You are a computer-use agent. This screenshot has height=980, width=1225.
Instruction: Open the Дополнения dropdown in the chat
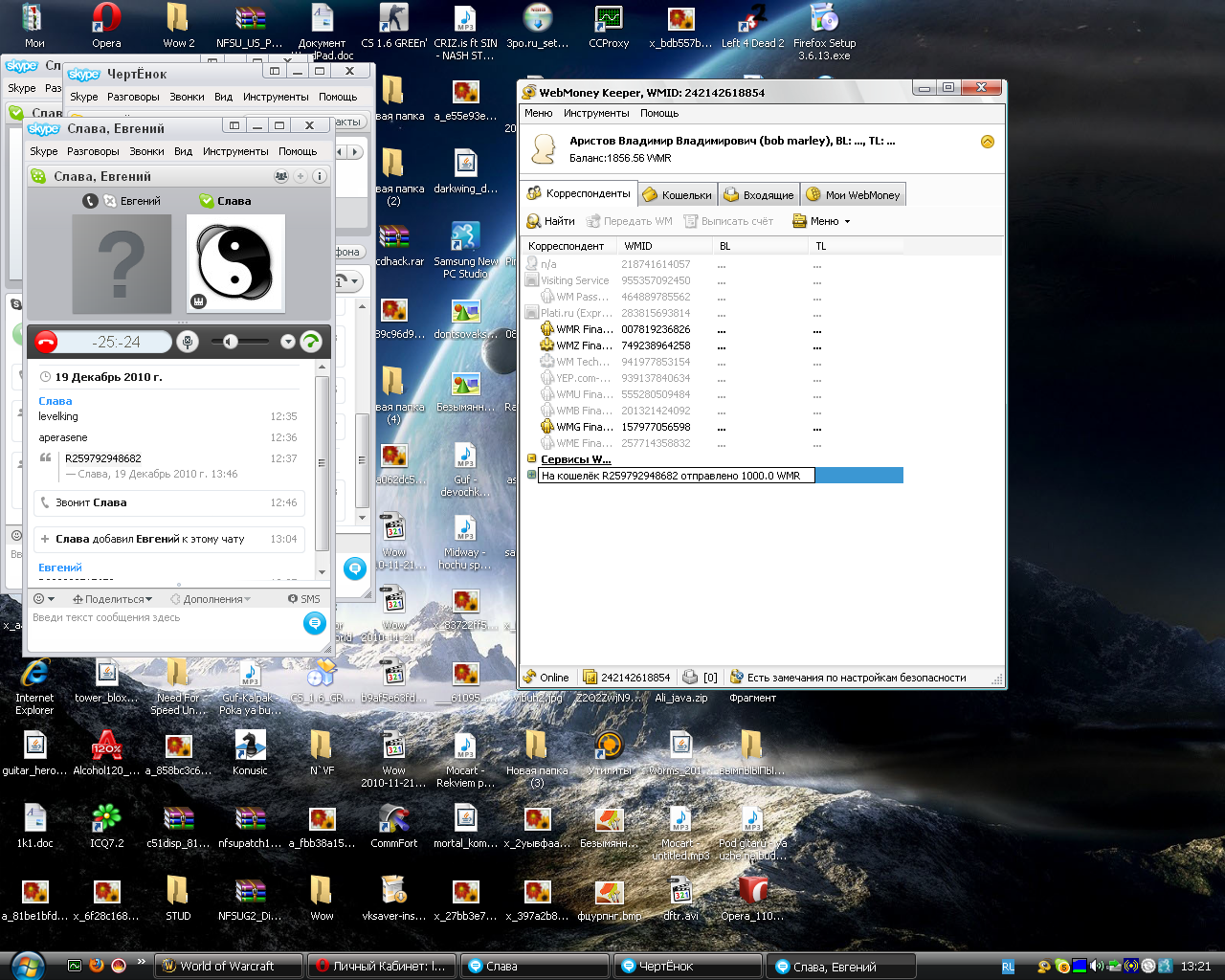click(211, 599)
